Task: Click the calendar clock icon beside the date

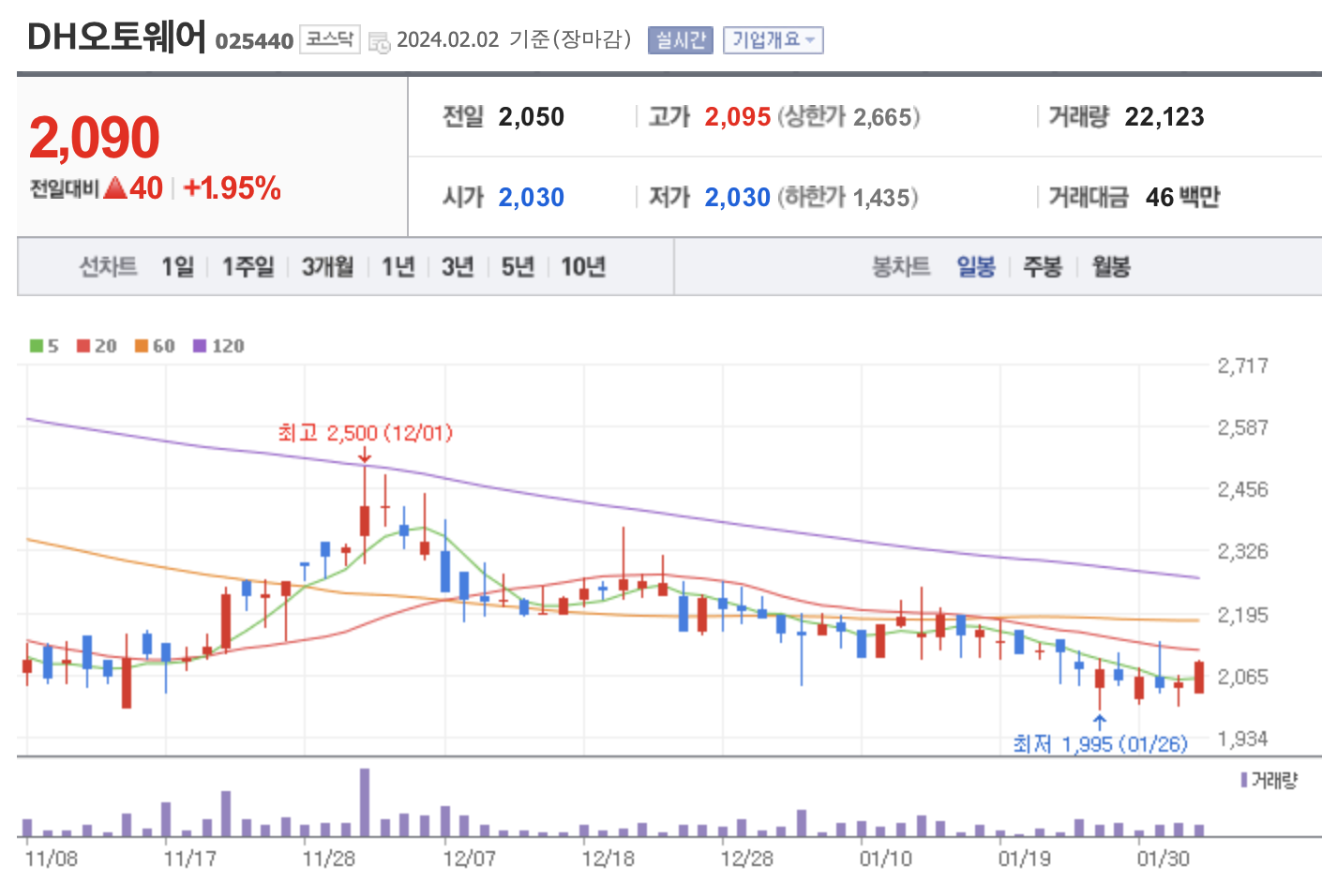Action: tap(380, 41)
